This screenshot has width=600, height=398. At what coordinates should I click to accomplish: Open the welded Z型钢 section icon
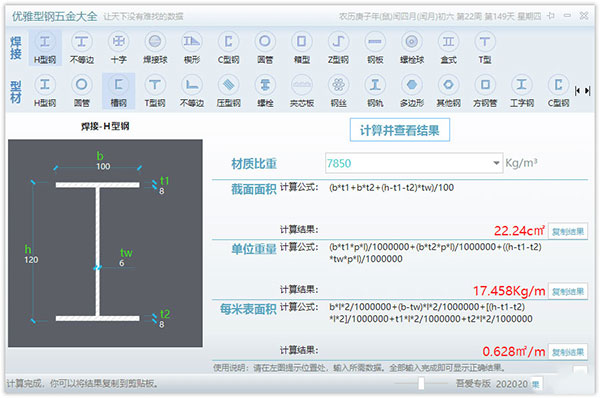[338, 48]
